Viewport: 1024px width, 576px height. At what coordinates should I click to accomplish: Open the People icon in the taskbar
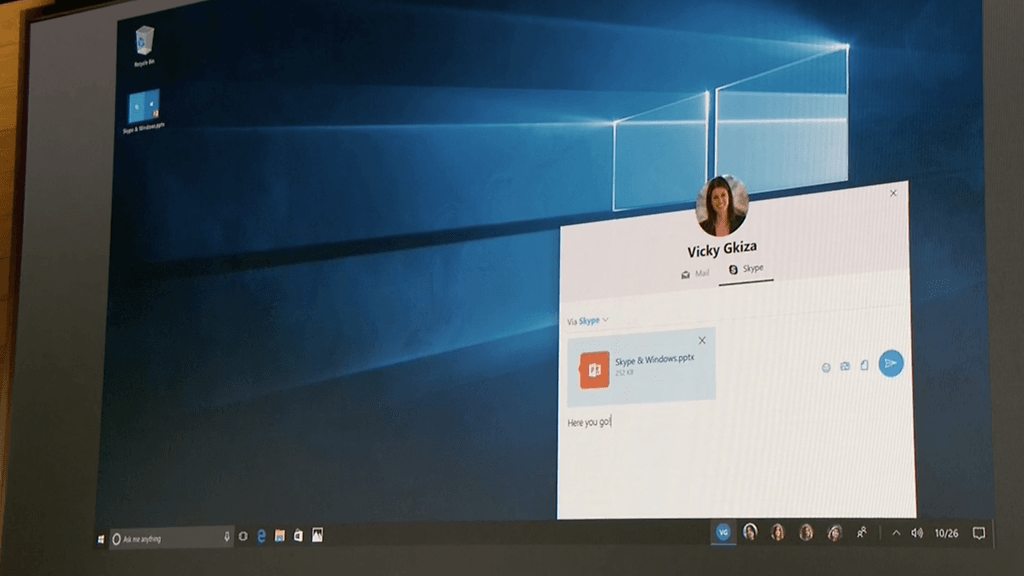862,533
